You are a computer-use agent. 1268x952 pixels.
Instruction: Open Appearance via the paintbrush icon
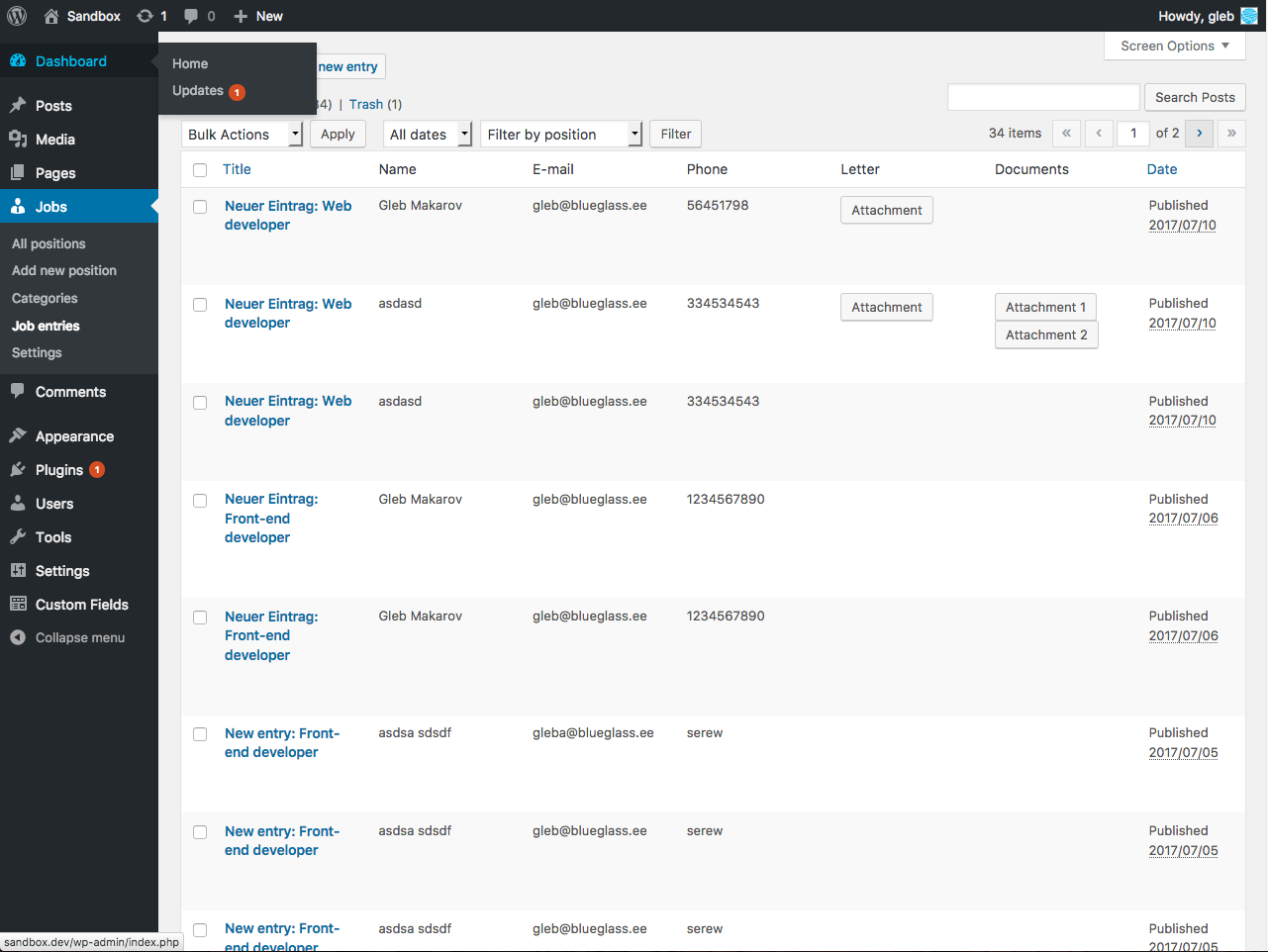[18, 436]
